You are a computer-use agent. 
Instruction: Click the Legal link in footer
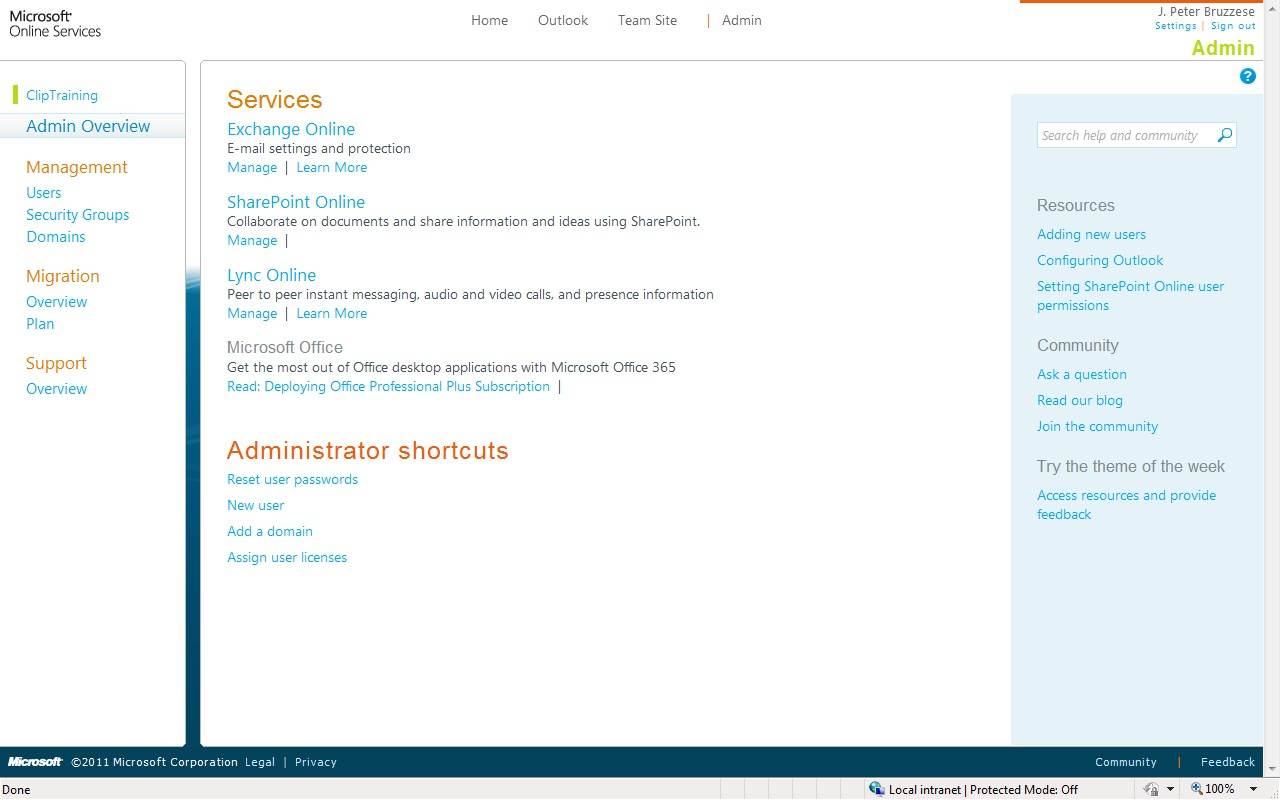(260, 762)
